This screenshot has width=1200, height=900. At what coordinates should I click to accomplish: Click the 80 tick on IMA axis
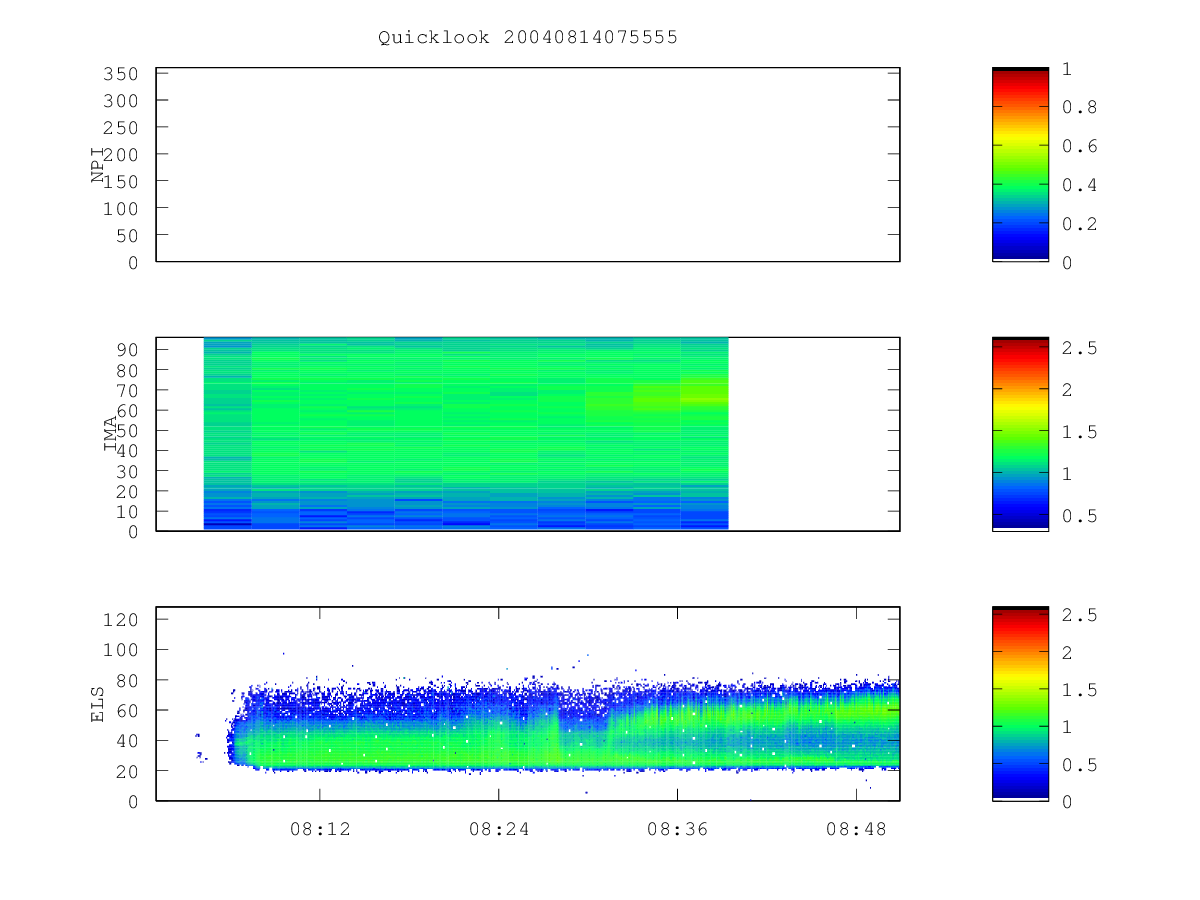coord(128,369)
